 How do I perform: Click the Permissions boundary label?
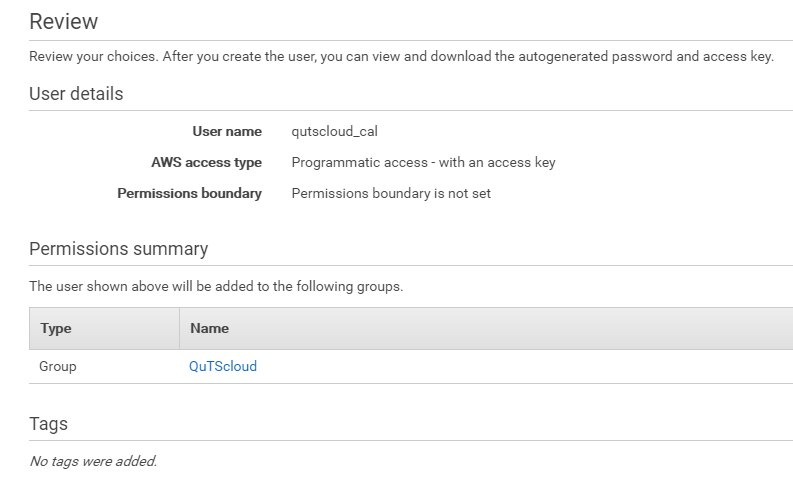pos(189,193)
